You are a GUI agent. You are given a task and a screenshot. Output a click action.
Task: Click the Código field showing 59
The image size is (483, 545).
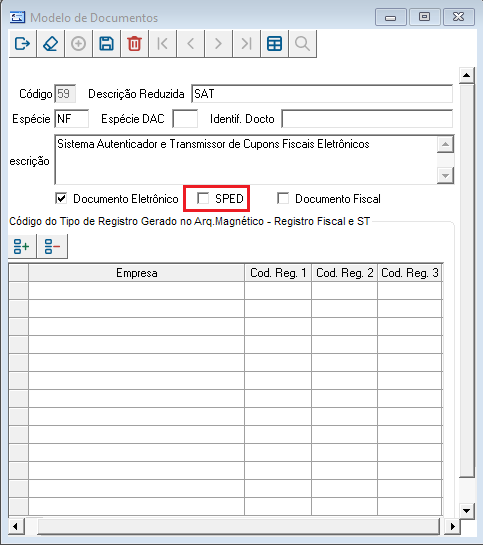click(x=65, y=94)
